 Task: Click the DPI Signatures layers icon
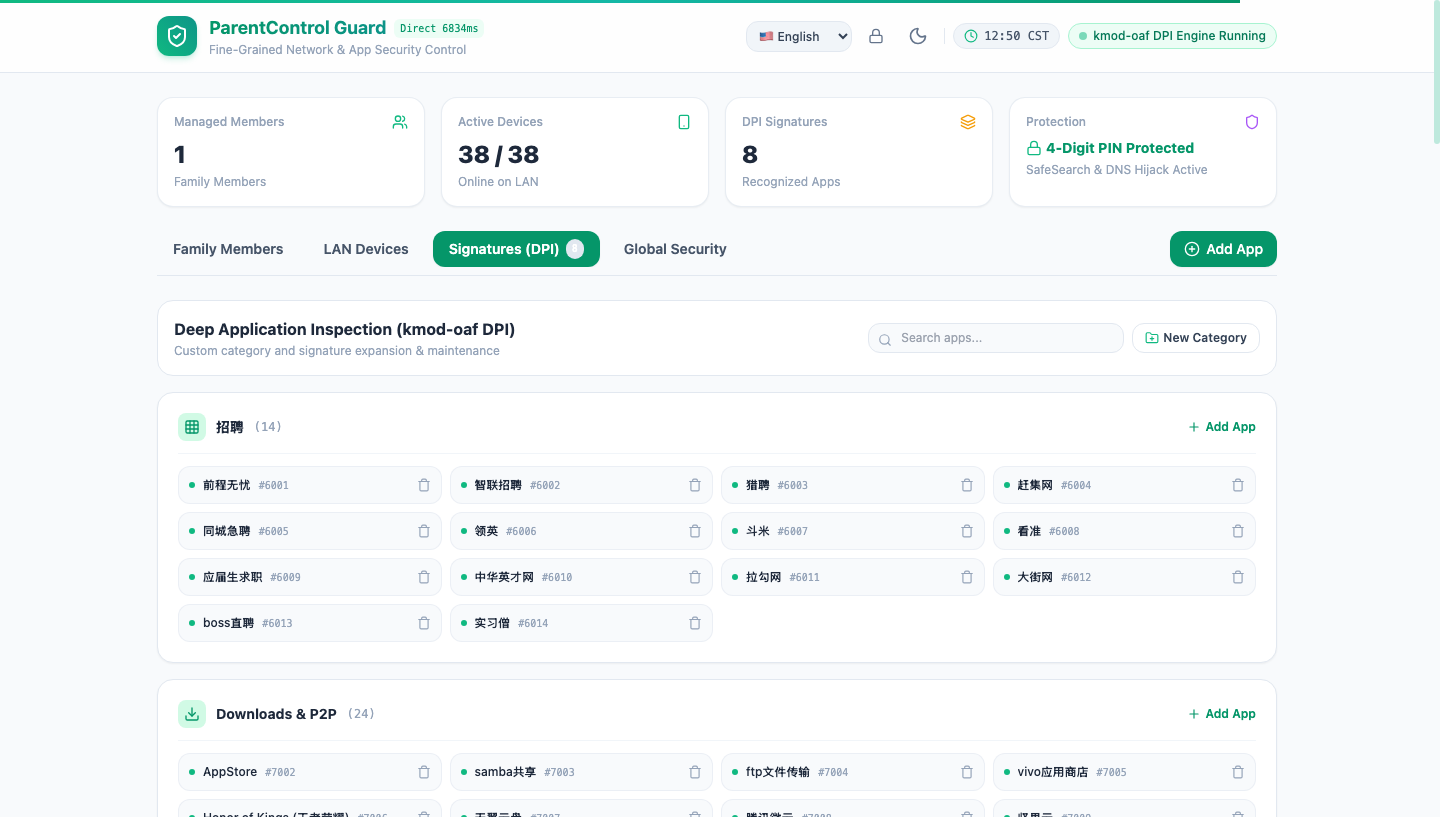pos(968,122)
